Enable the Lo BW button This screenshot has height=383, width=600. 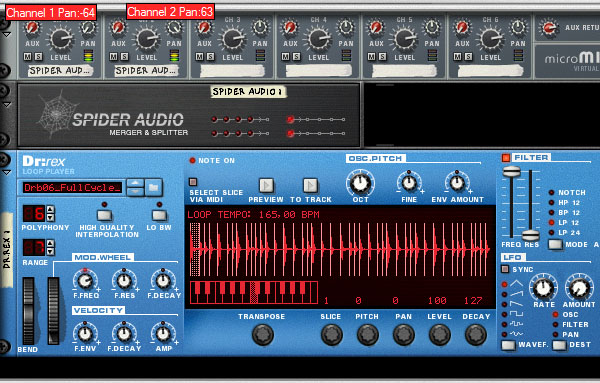tap(159, 215)
